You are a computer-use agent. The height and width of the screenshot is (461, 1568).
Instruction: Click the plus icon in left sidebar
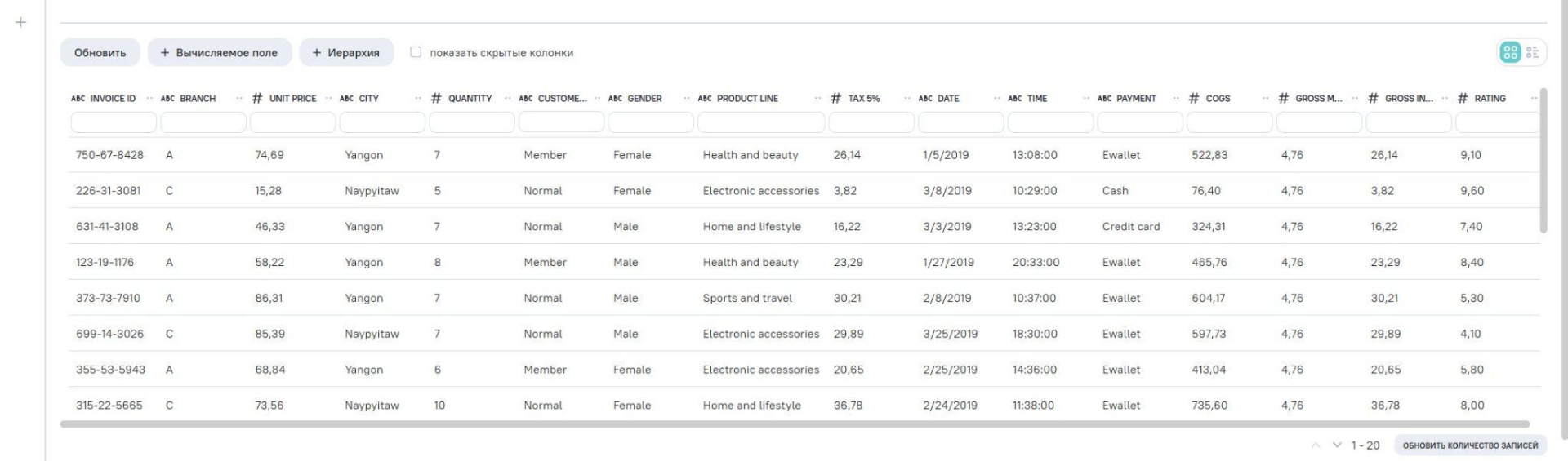(20, 23)
